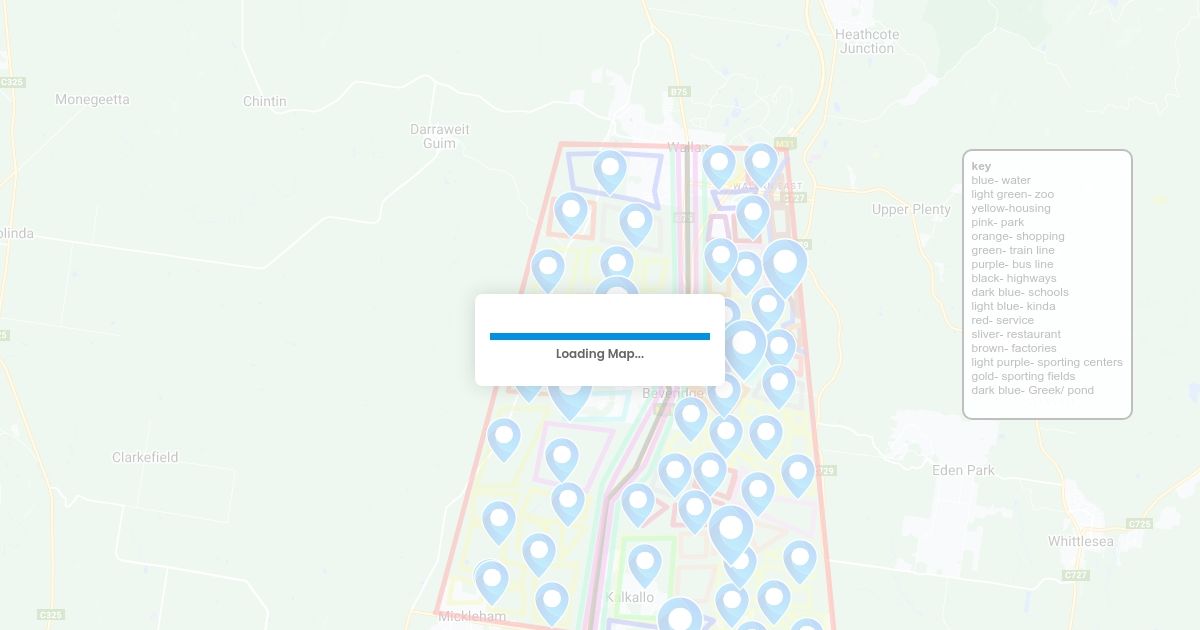Click the Loading Map... text
Screen dimensions: 1200x630
point(600,354)
